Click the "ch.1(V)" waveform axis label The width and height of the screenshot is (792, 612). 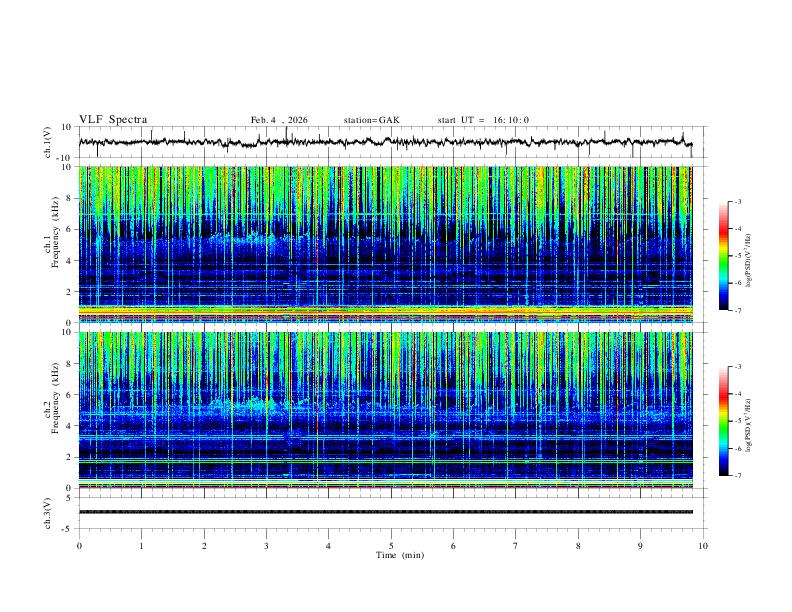point(48,142)
